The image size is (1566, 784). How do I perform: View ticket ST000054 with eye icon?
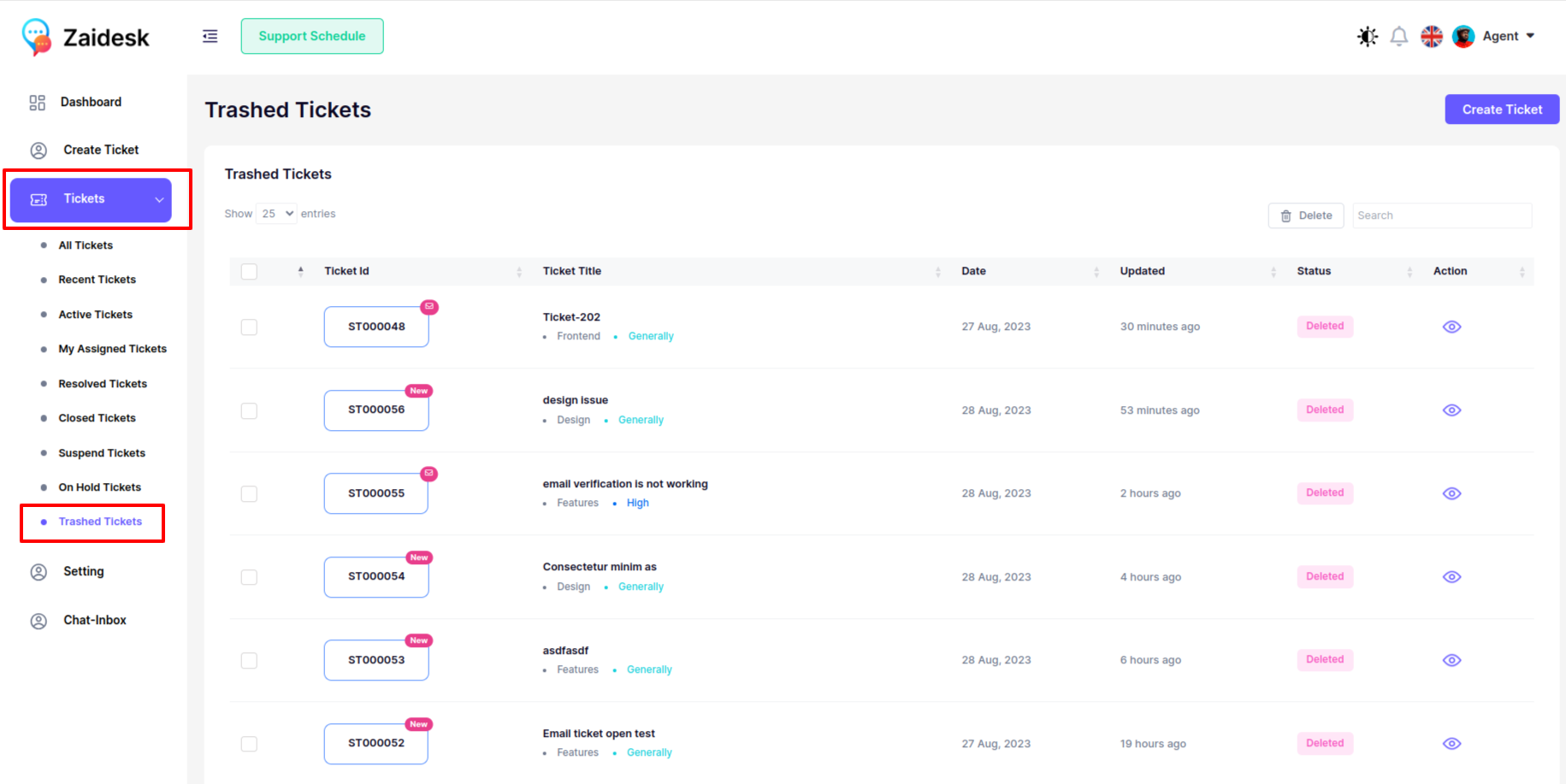pyautogui.click(x=1451, y=577)
